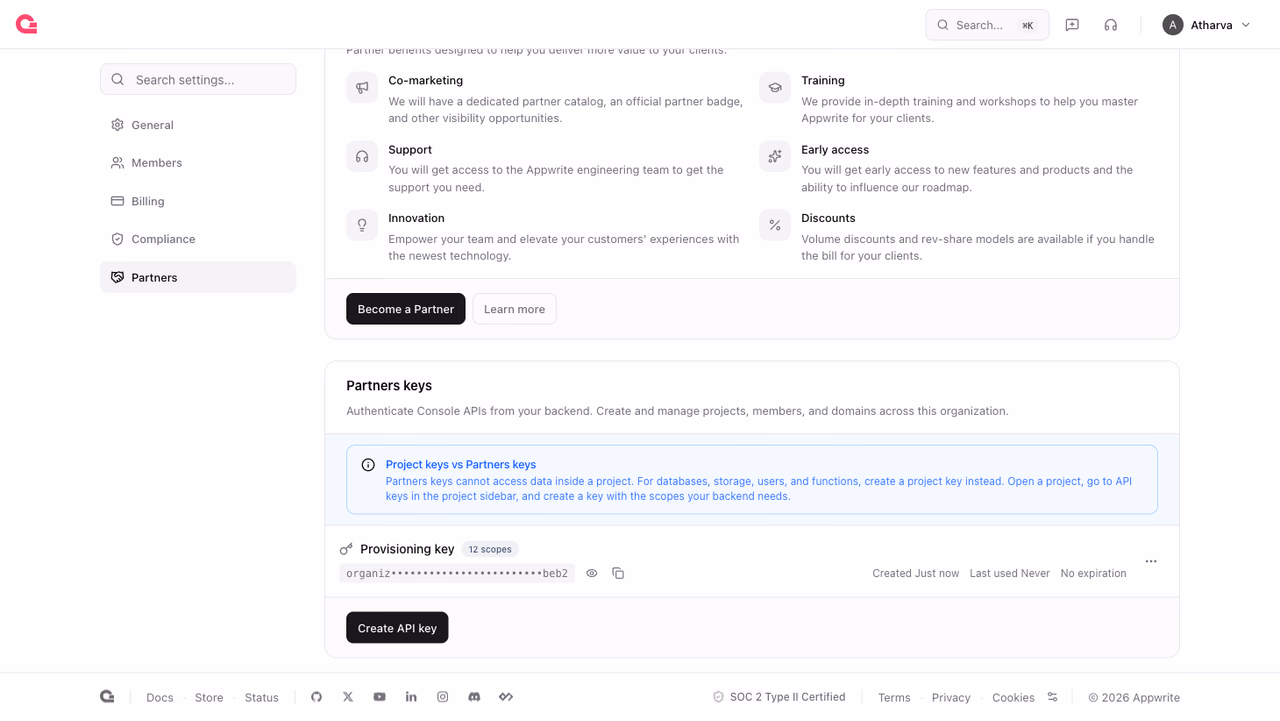The width and height of the screenshot is (1280, 721).
Task: Open the LinkedIn footer icon
Action: coord(411,697)
